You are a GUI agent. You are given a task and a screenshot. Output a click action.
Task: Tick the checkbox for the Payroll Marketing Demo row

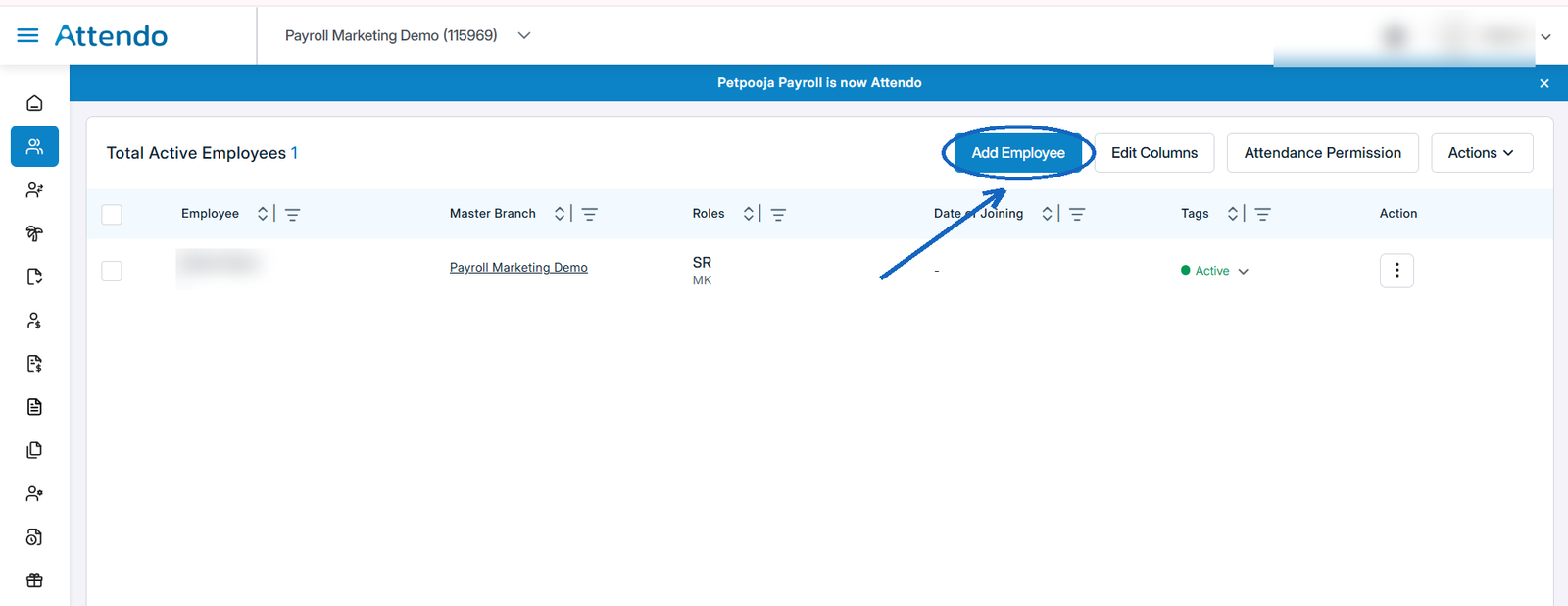[x=112, y=271]
